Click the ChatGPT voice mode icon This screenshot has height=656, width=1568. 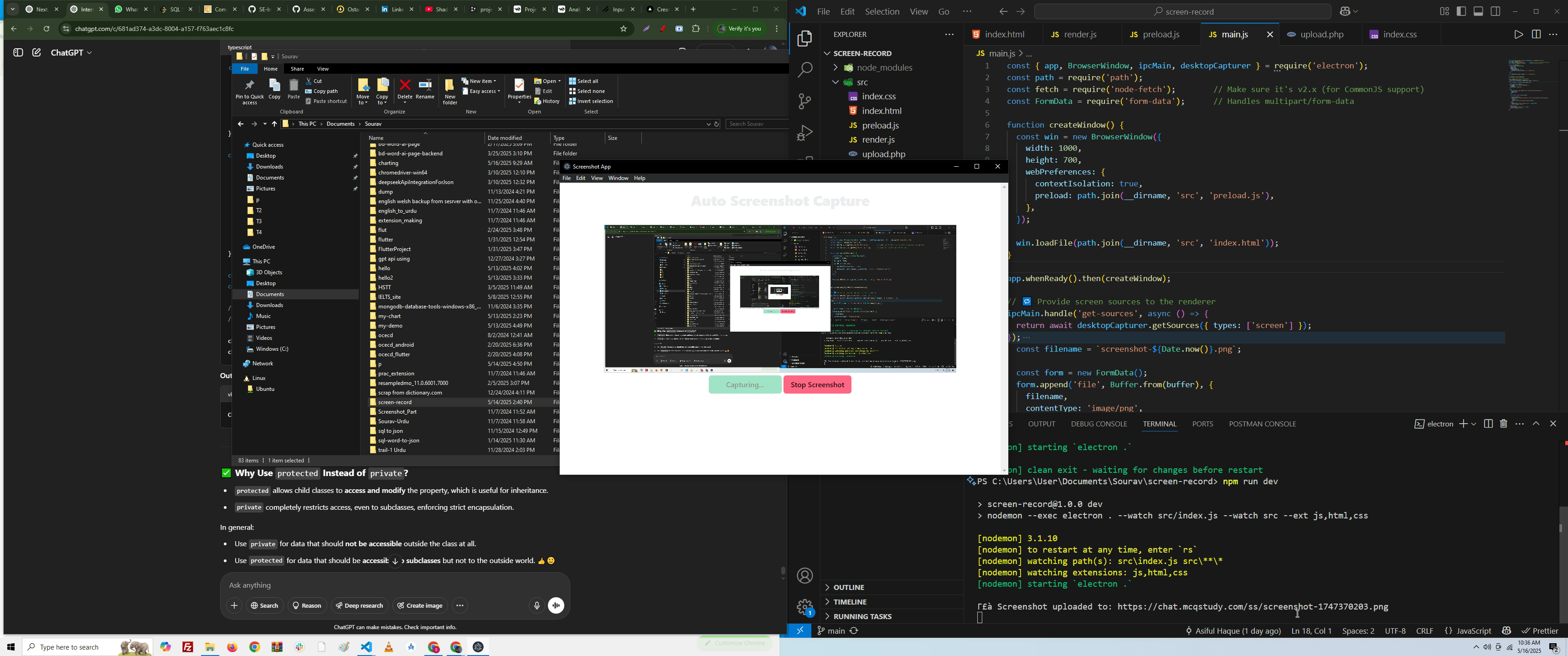556,605
